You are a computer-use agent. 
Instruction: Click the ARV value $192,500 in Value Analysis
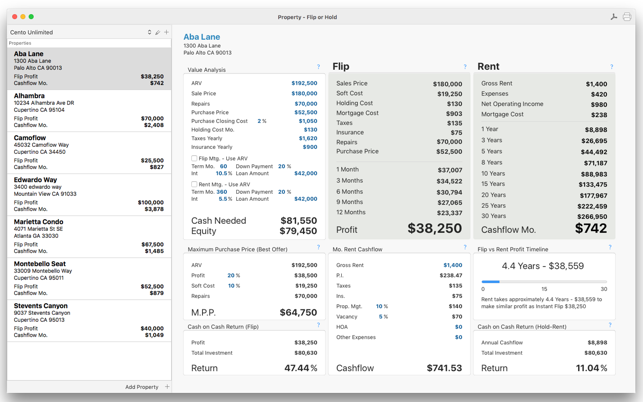click(304, 83)
